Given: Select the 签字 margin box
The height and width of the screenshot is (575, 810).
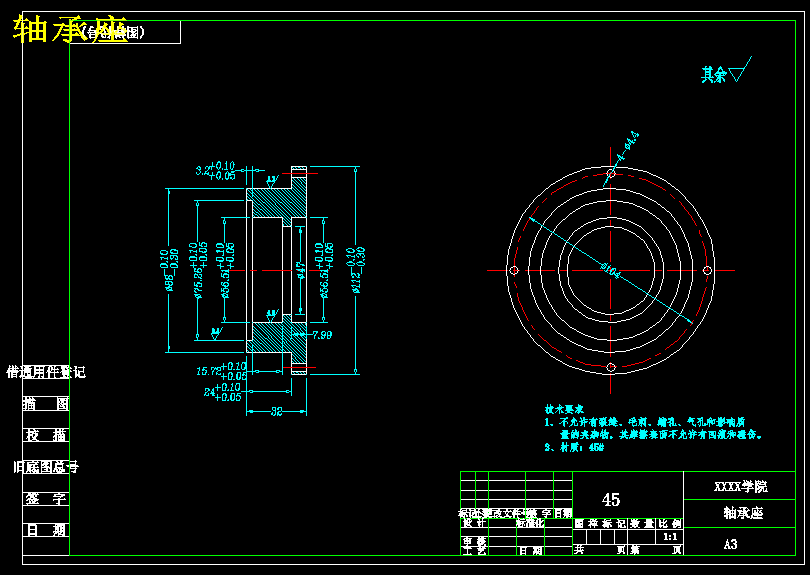Looking at the screenshot, I should tap(46, 499).
